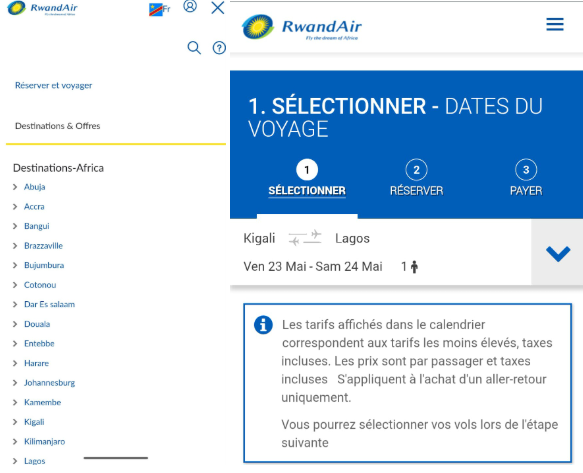Select step 3 Payer tab

tap(526, 178)
